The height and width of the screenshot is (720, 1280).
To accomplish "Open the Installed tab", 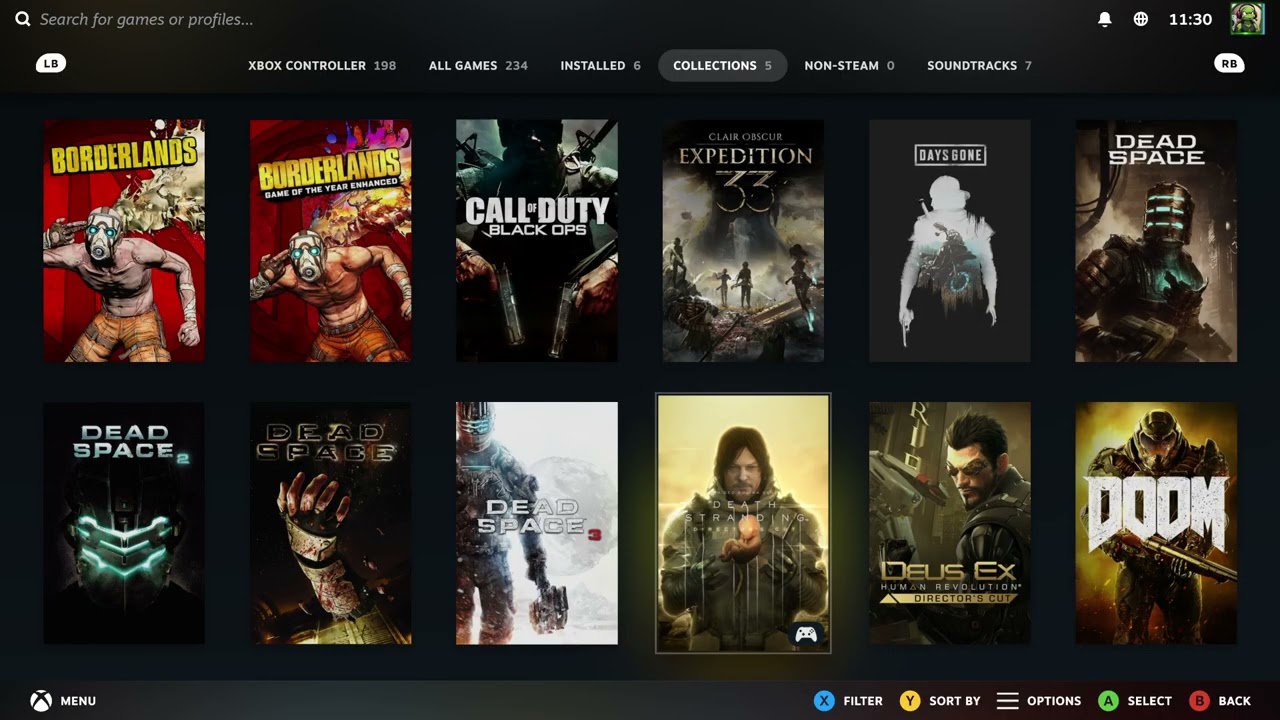I will pyautogui.click(x=600, y=65).
